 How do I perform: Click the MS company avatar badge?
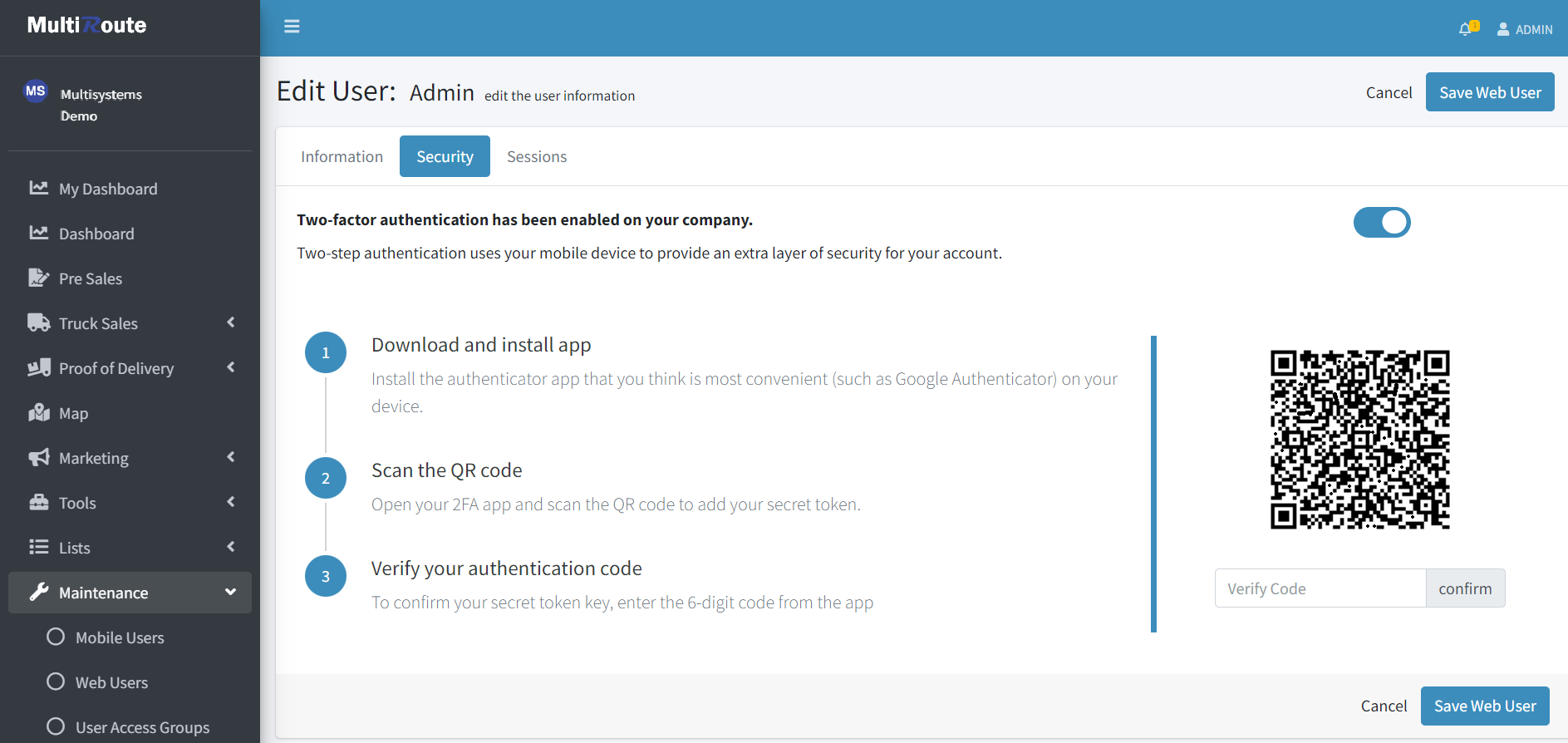click(36, 91)
